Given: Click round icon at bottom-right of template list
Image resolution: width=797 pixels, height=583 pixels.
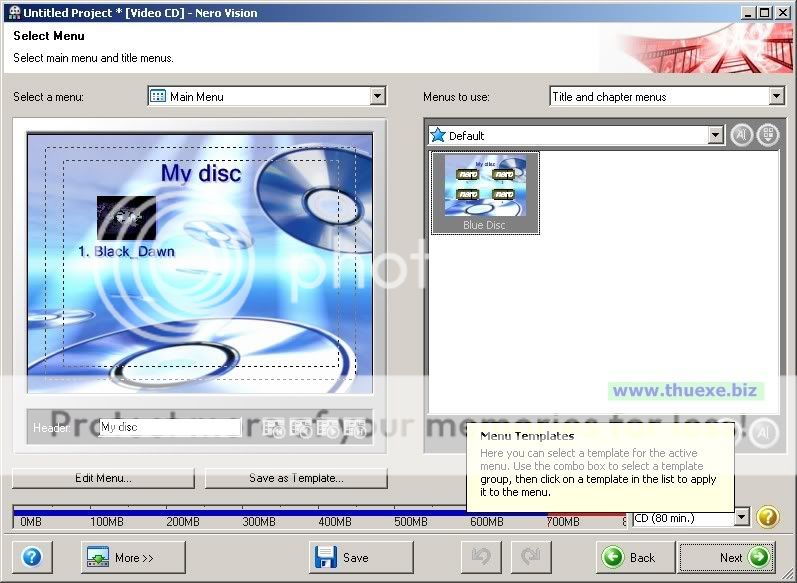Looking at the screenshot, I should pos(763,431).
